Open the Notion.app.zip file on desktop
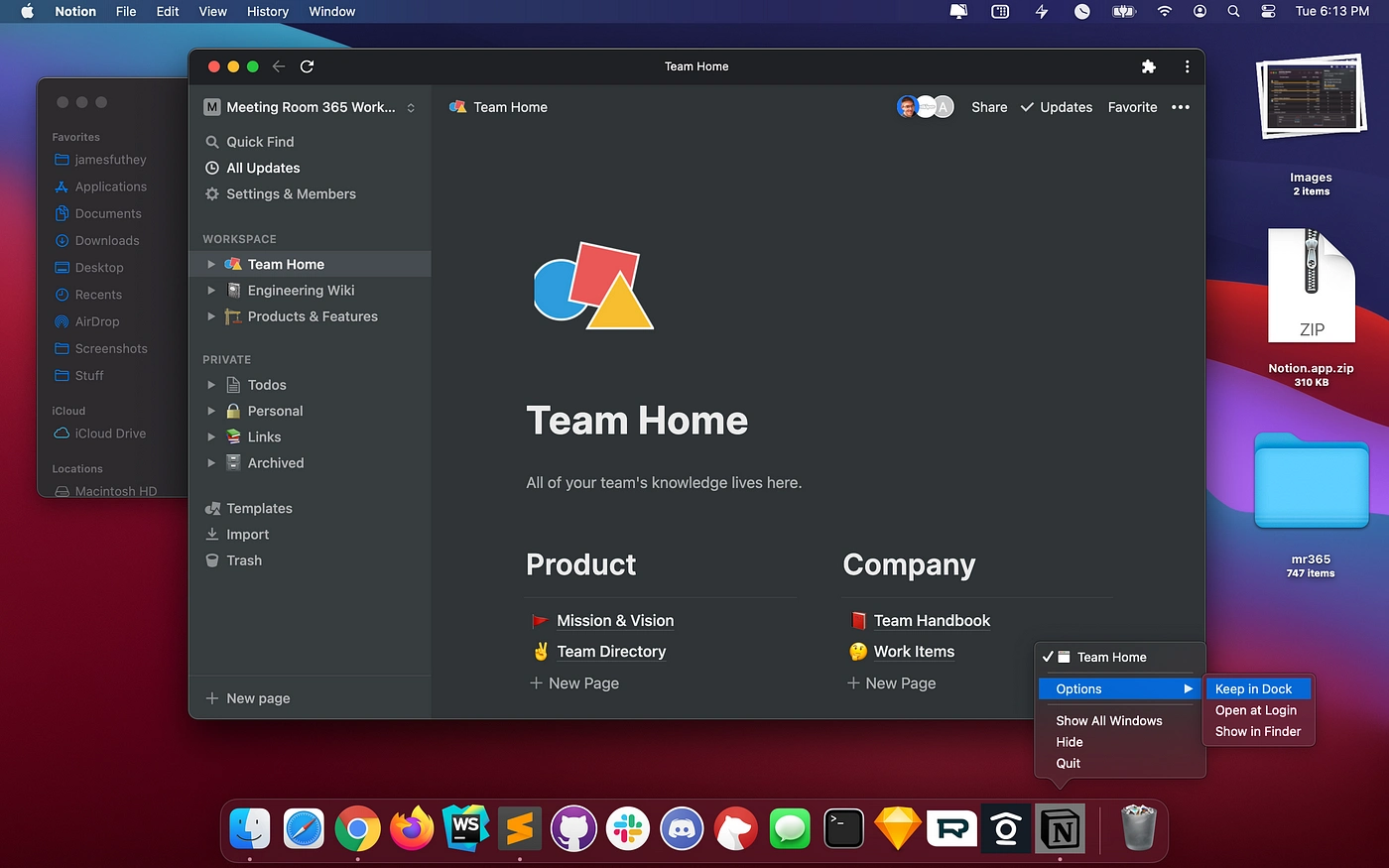 pos(1311,288)
